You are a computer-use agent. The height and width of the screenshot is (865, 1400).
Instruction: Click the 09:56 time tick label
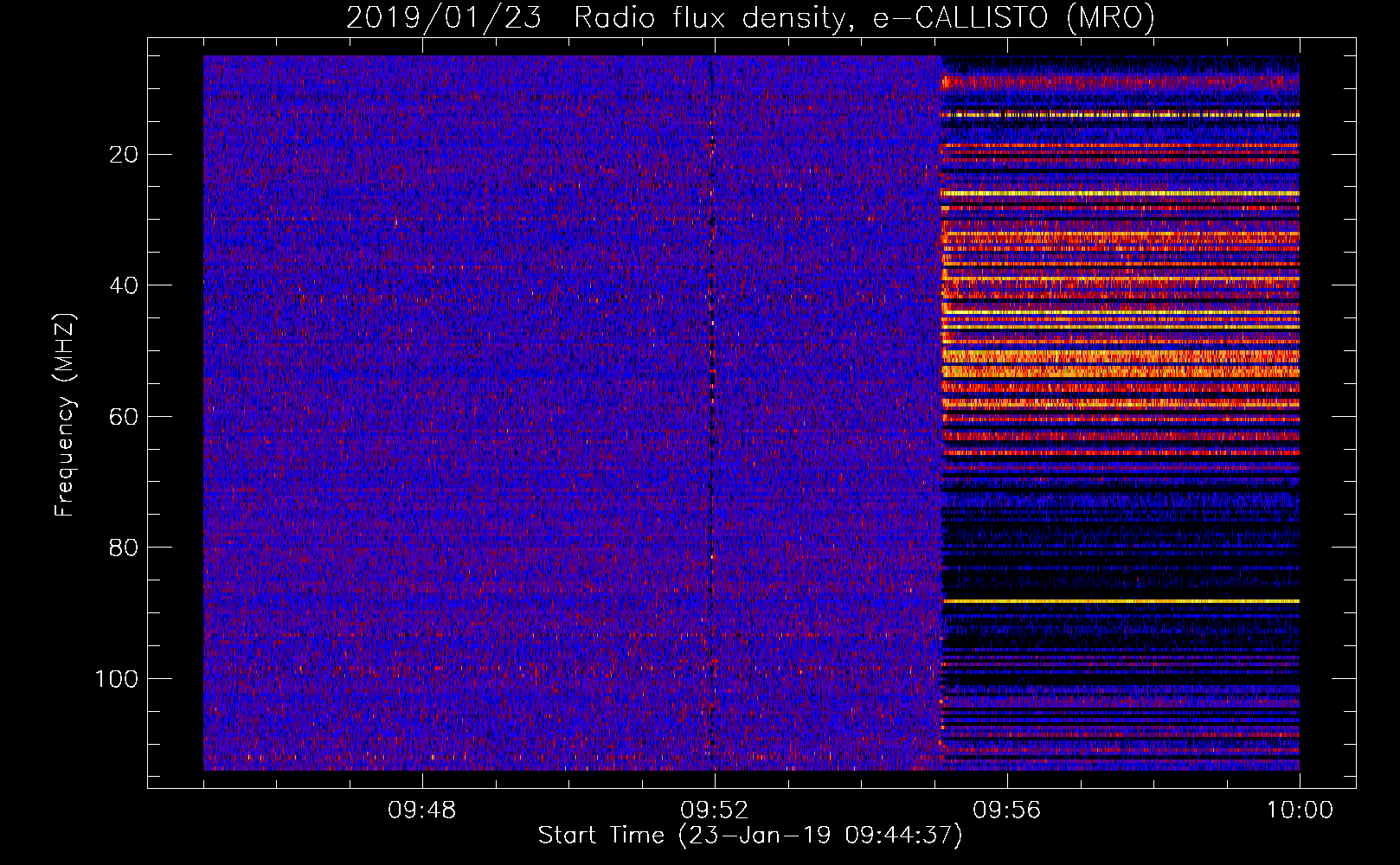(1007, 810)
